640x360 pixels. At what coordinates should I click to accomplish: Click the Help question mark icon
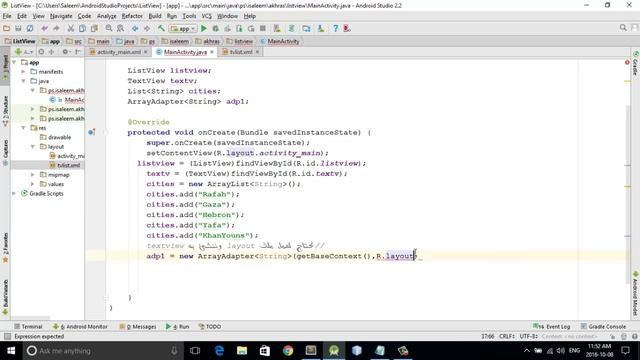click(x=335, y=29)
